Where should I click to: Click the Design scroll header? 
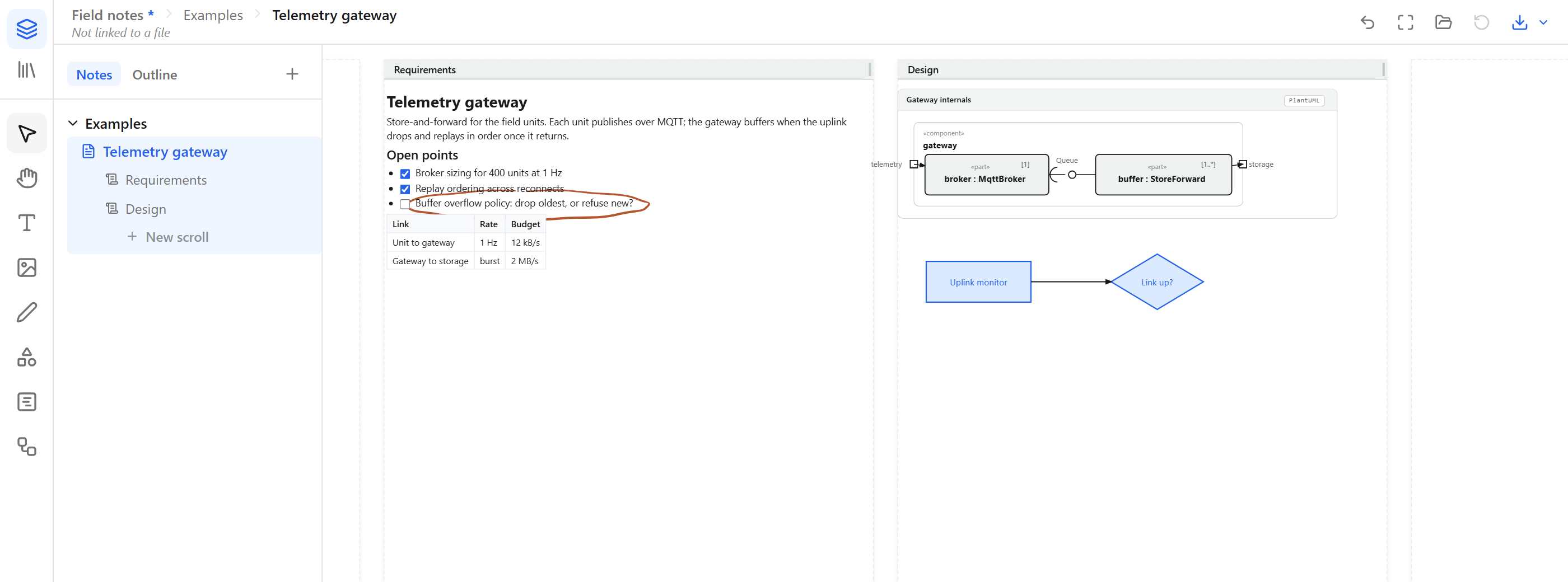click(1142, 70)
